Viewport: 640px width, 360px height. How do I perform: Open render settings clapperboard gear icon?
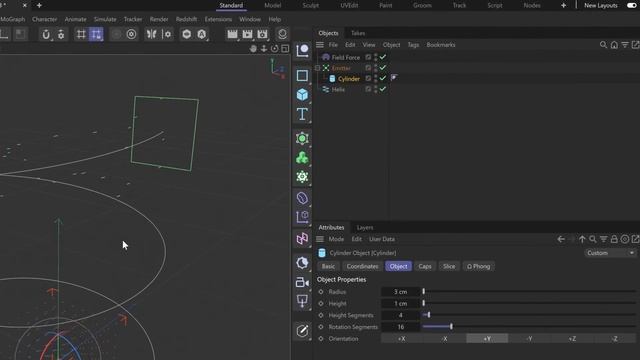[262, 34]
